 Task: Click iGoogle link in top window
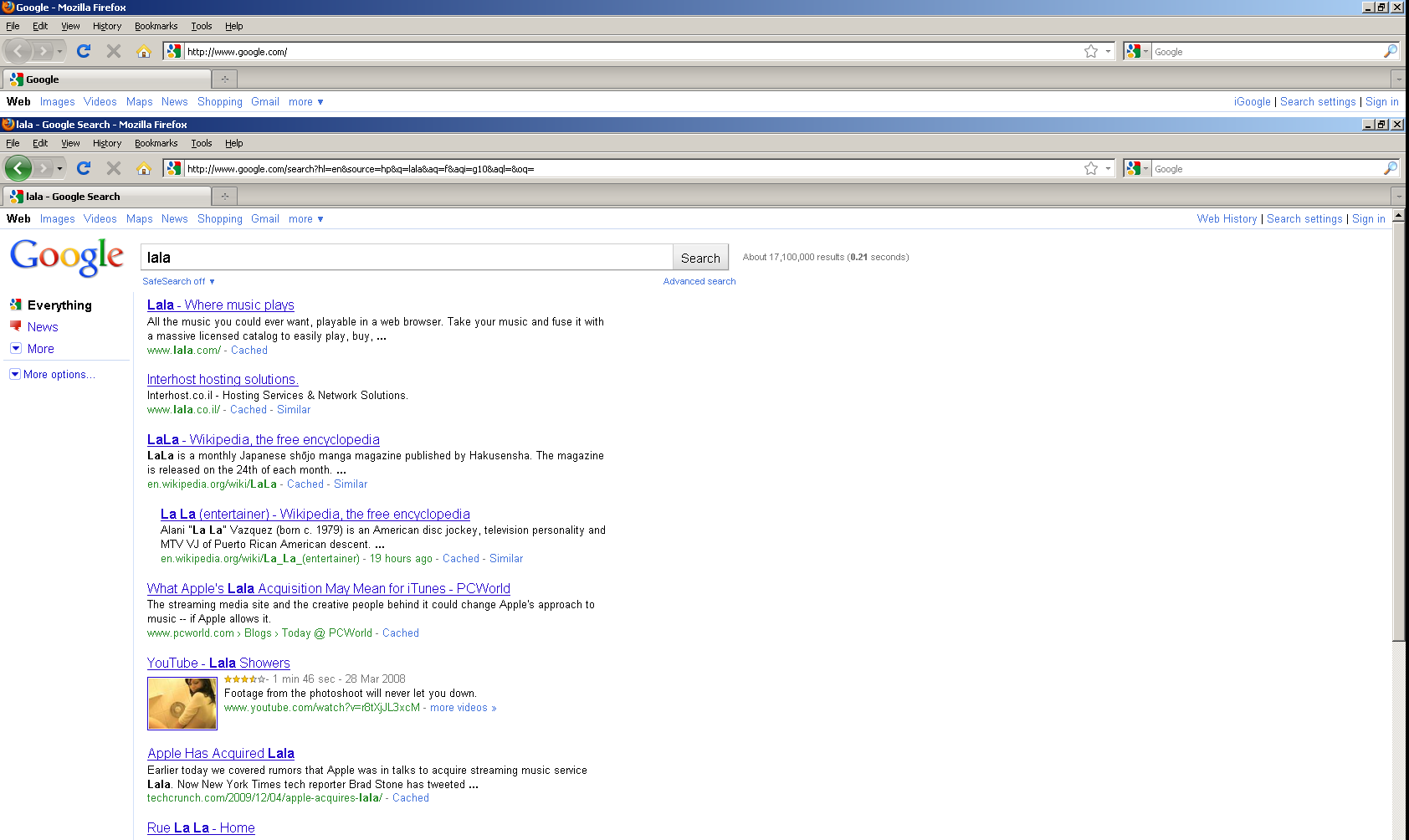1252,102
